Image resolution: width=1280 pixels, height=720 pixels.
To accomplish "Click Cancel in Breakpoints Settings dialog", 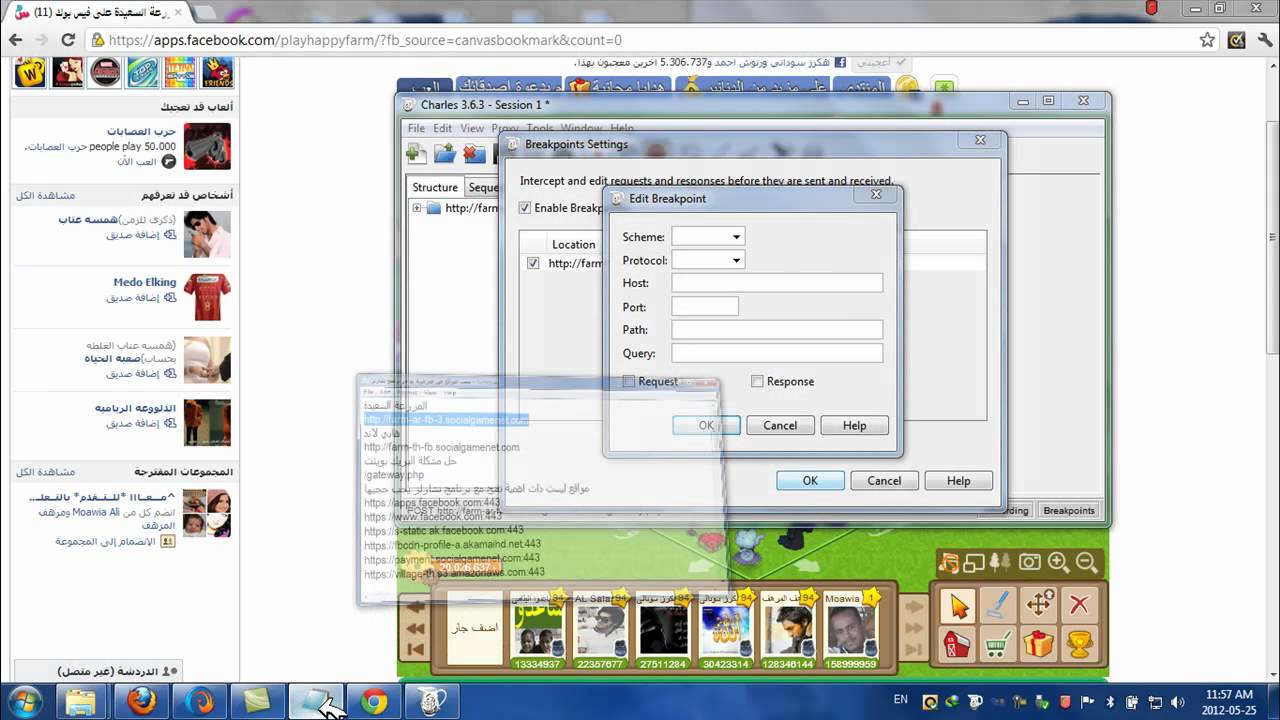I will click(x=884, y=481).
